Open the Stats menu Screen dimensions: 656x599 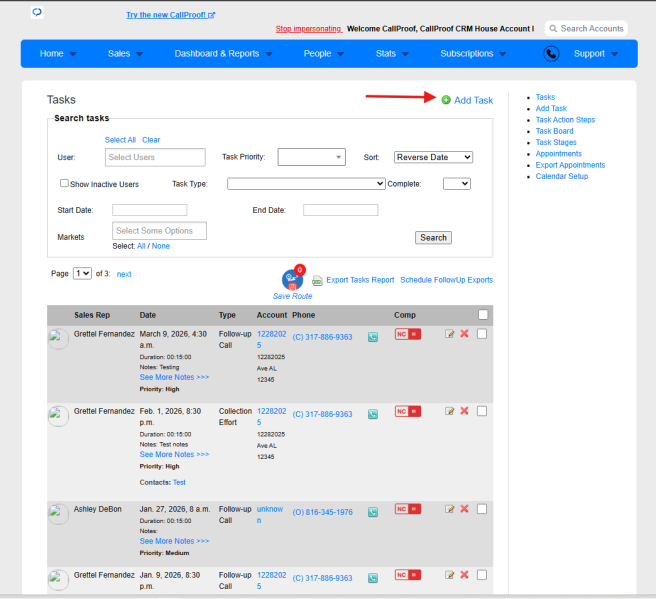pos(392,54)
